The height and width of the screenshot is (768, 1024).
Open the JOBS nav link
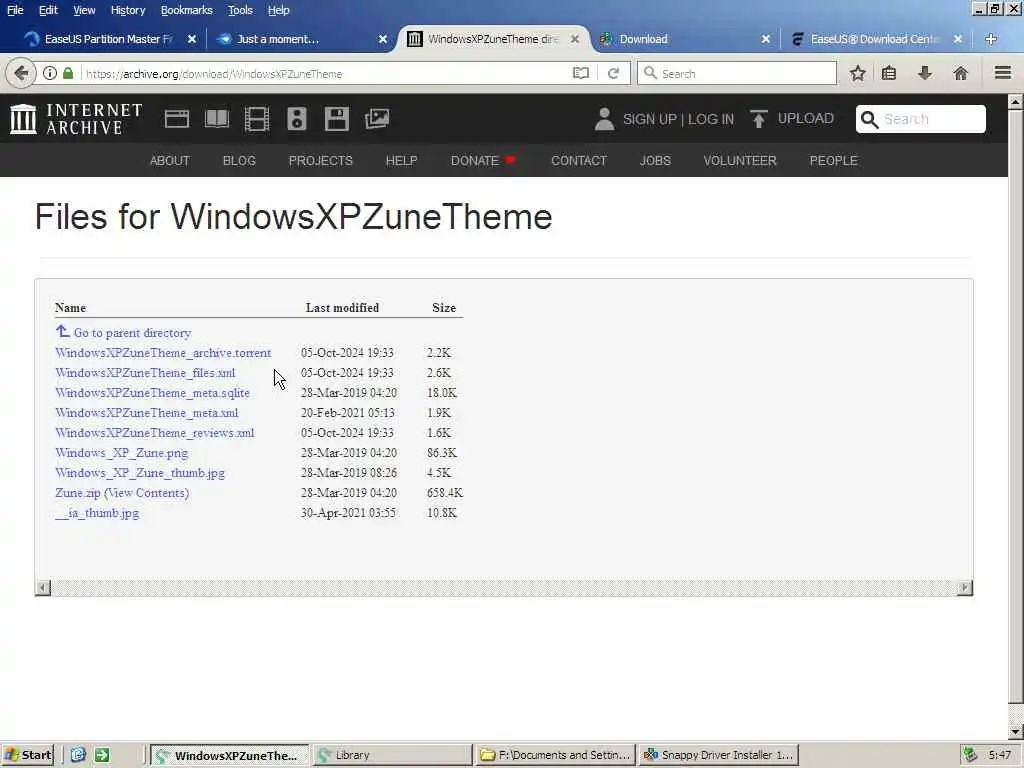(655, 161)
